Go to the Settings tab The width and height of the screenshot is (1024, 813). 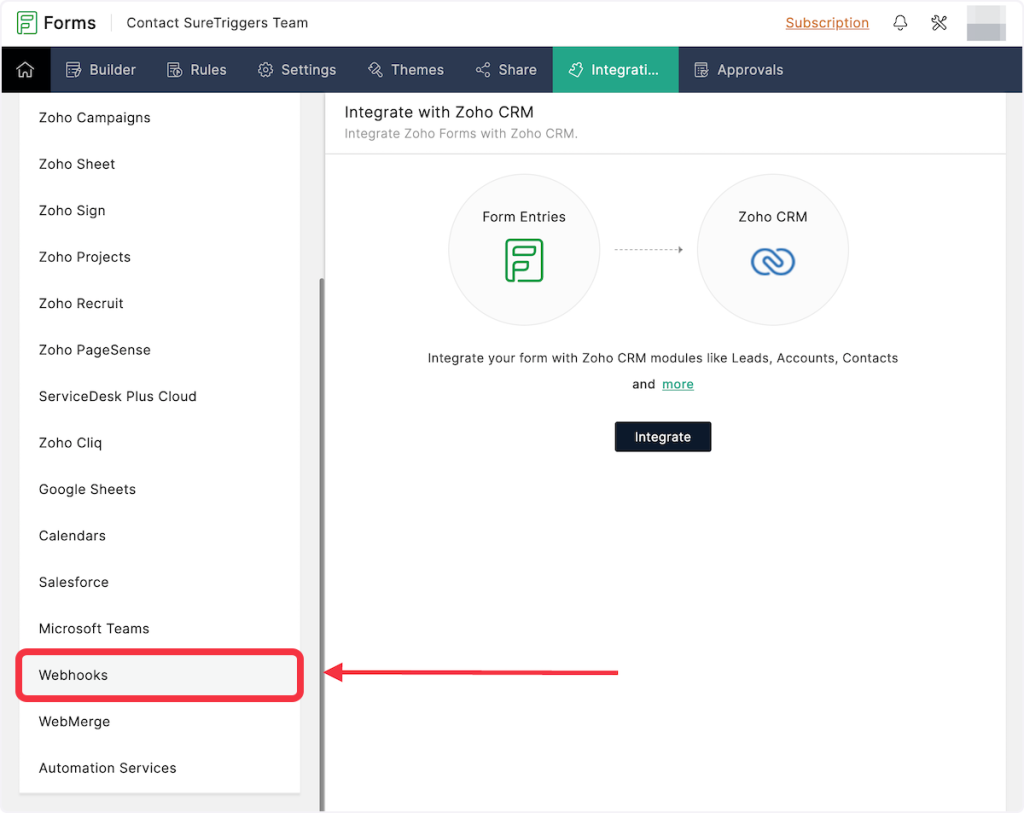click(297, 70)
